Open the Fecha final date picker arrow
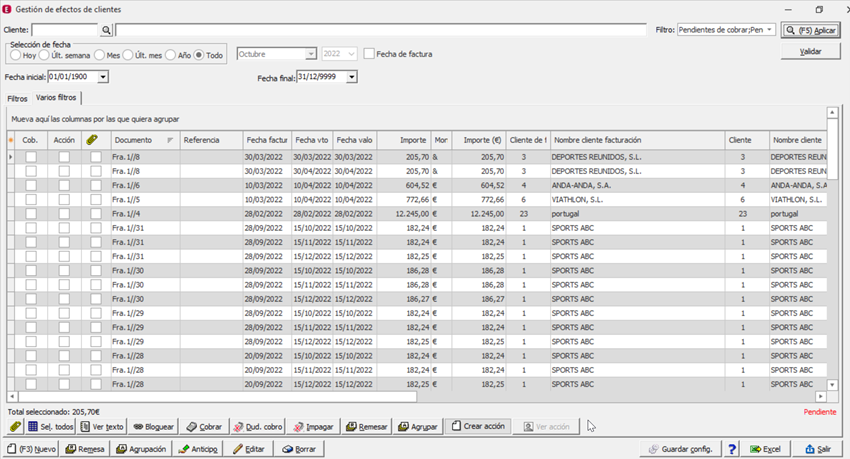This screenshot has width=850, height=459. click(352, 77)
